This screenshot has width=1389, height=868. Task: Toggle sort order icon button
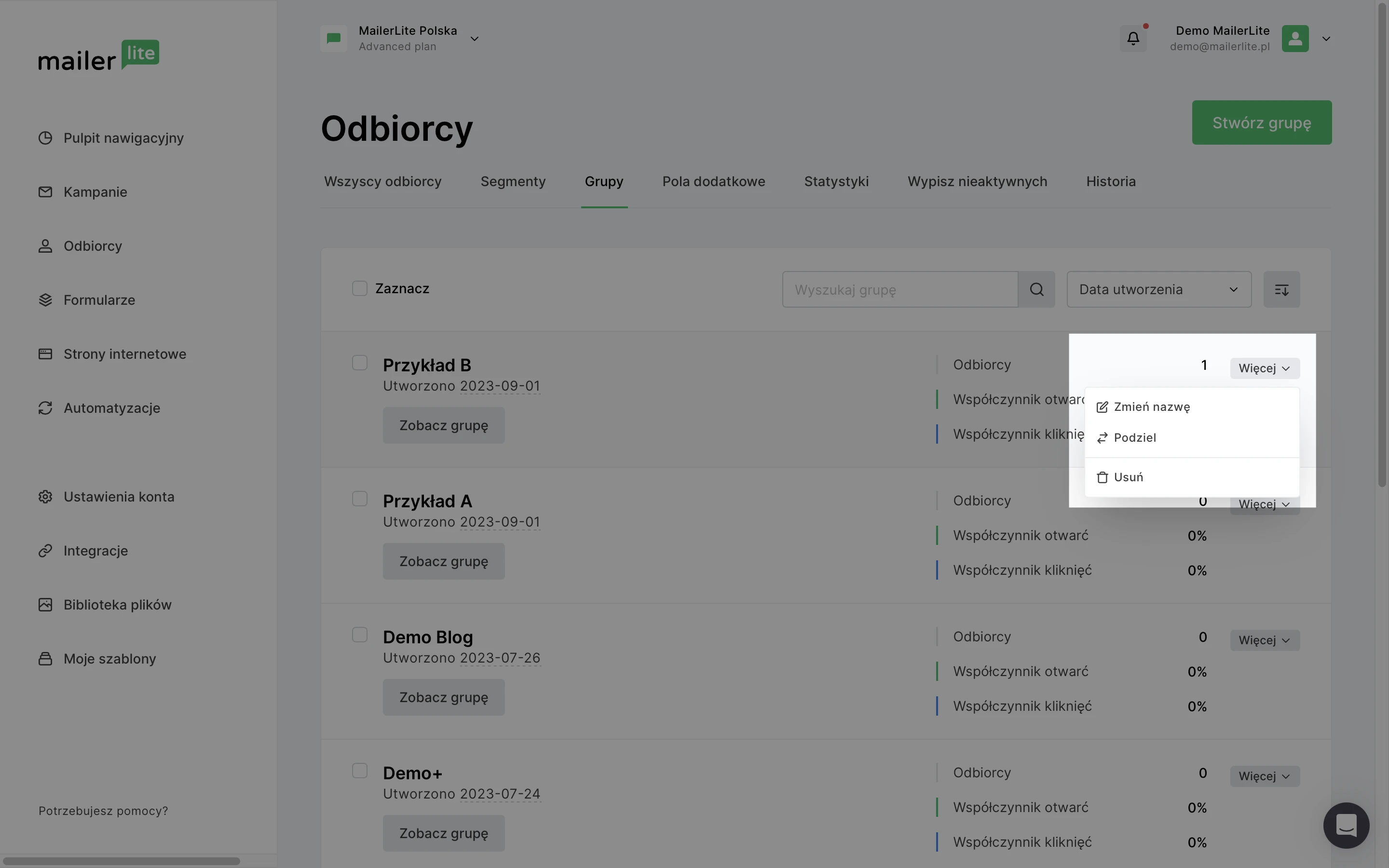1281,289
